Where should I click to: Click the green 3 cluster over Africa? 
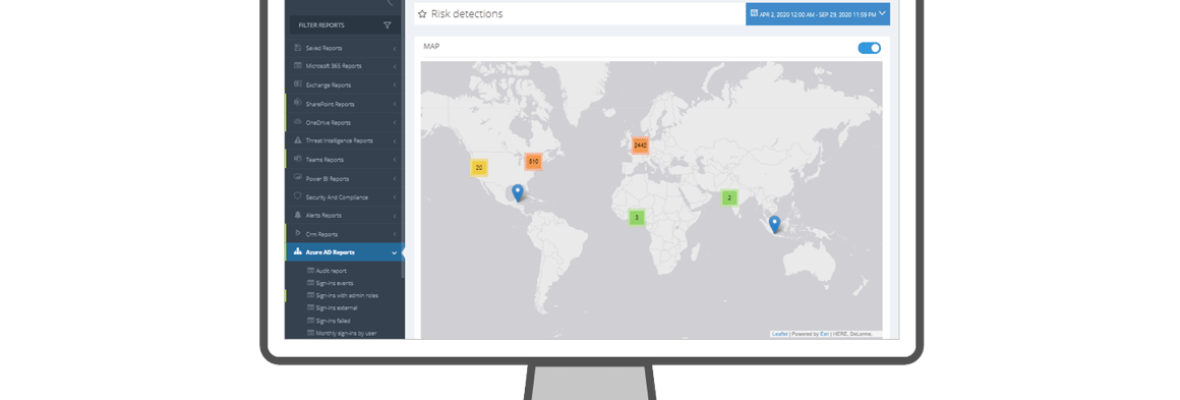click(x=637, y=217)
